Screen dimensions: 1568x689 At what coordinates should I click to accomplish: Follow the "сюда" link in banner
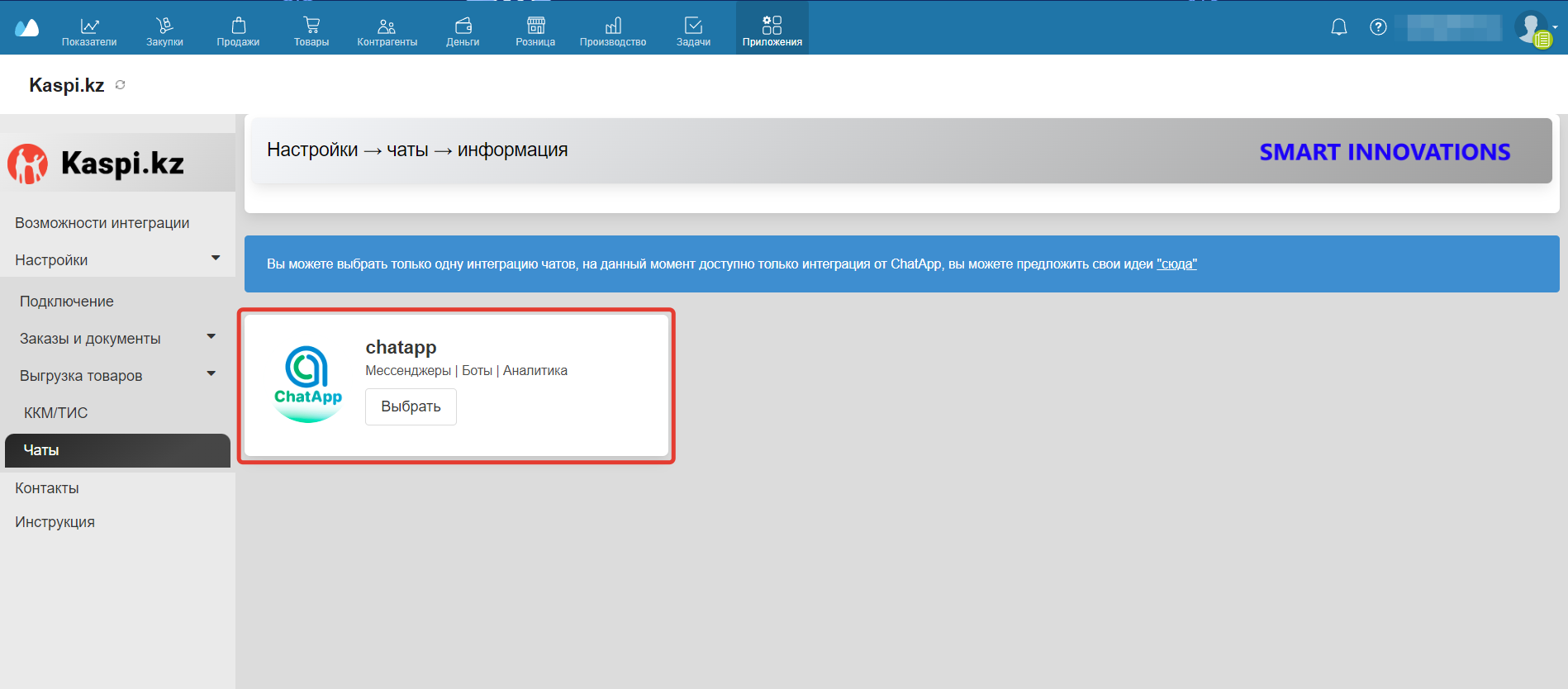coord(1176,264)
